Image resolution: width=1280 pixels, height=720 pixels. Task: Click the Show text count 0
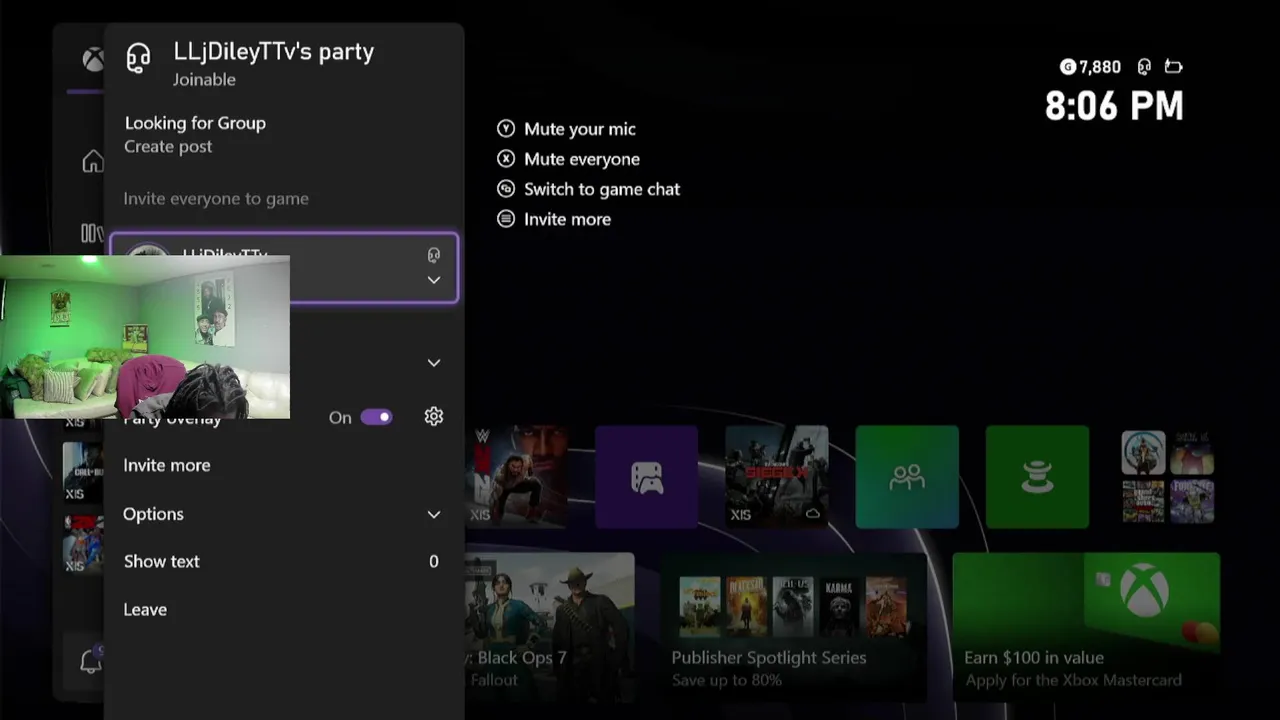tap(434, 562)
